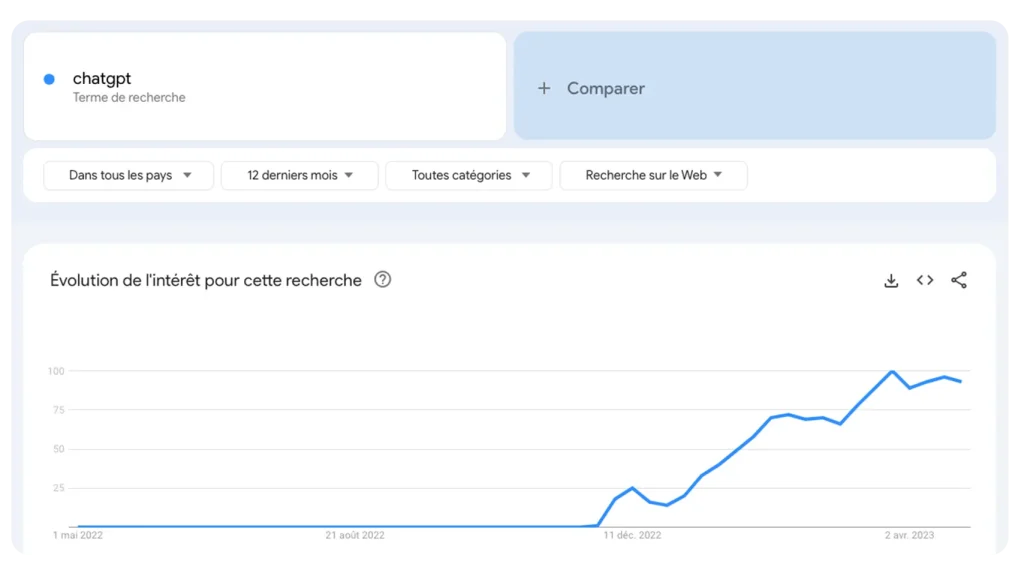
Task: Select the chatgpt search term input card
Action: pyautogui.click(x=265, y=85)
